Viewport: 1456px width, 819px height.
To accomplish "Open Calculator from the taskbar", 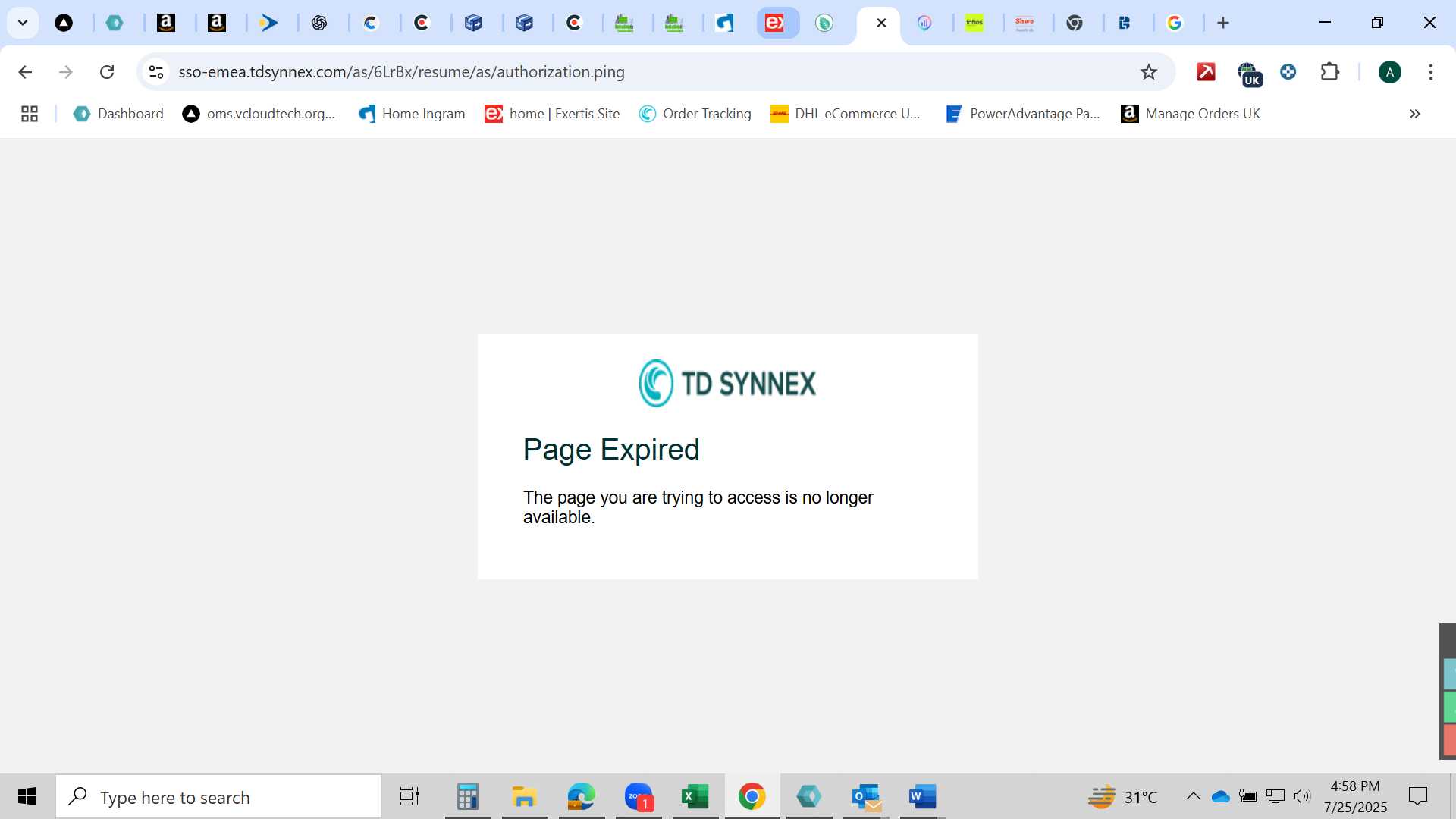I will (468, 797).
